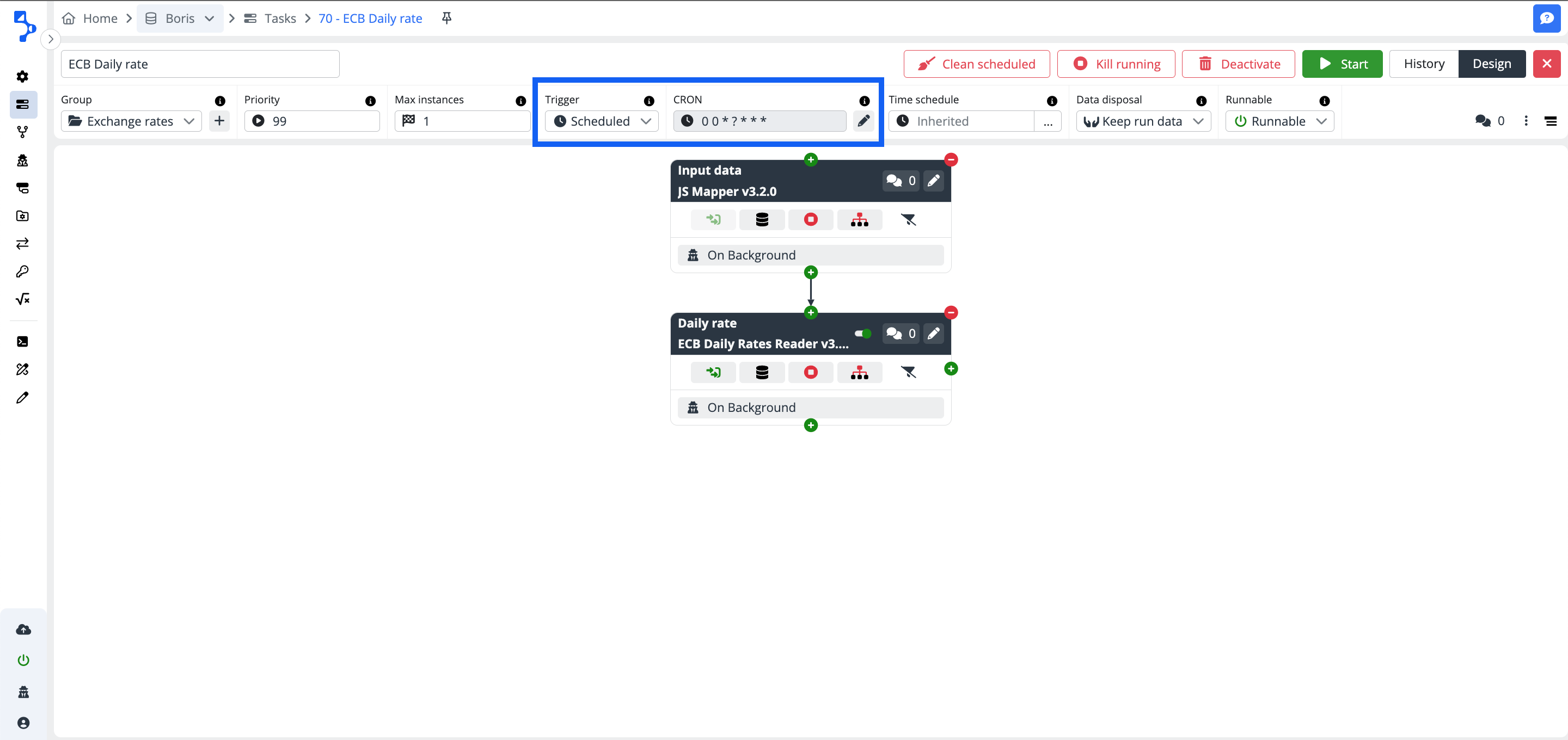The height and width of the screenshot is (740, 1568).
Task: Open the Input data step editor pencil
Action: click(x=933, y=181)
